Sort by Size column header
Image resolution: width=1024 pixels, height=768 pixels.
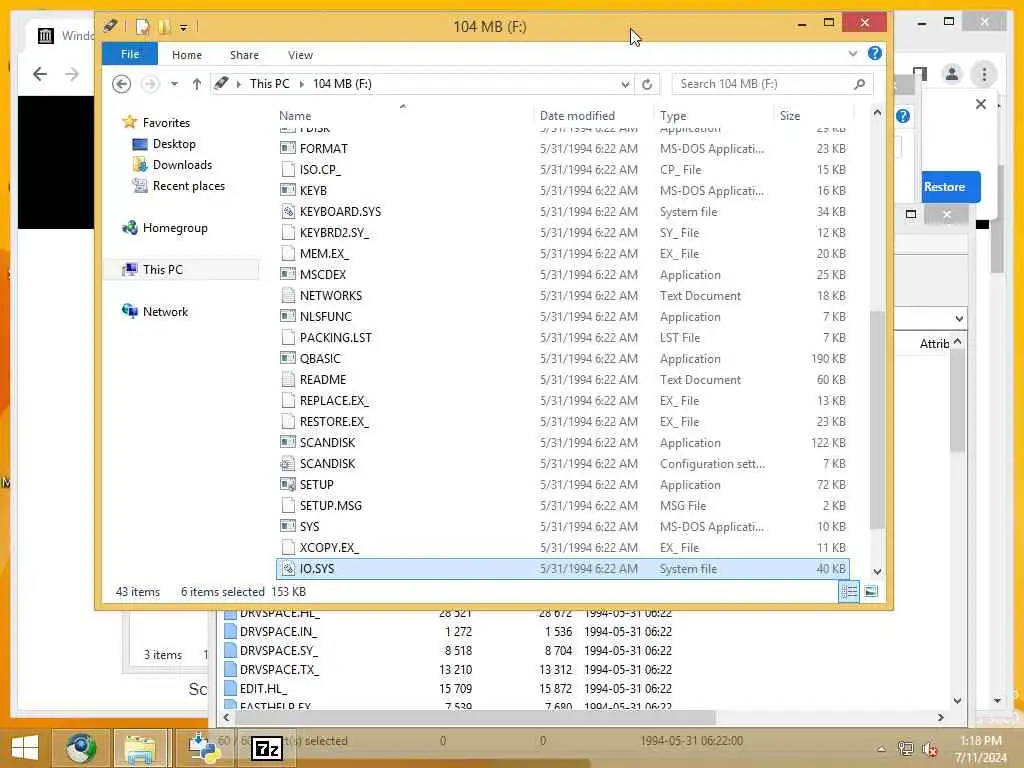click(x=790, y=116)
